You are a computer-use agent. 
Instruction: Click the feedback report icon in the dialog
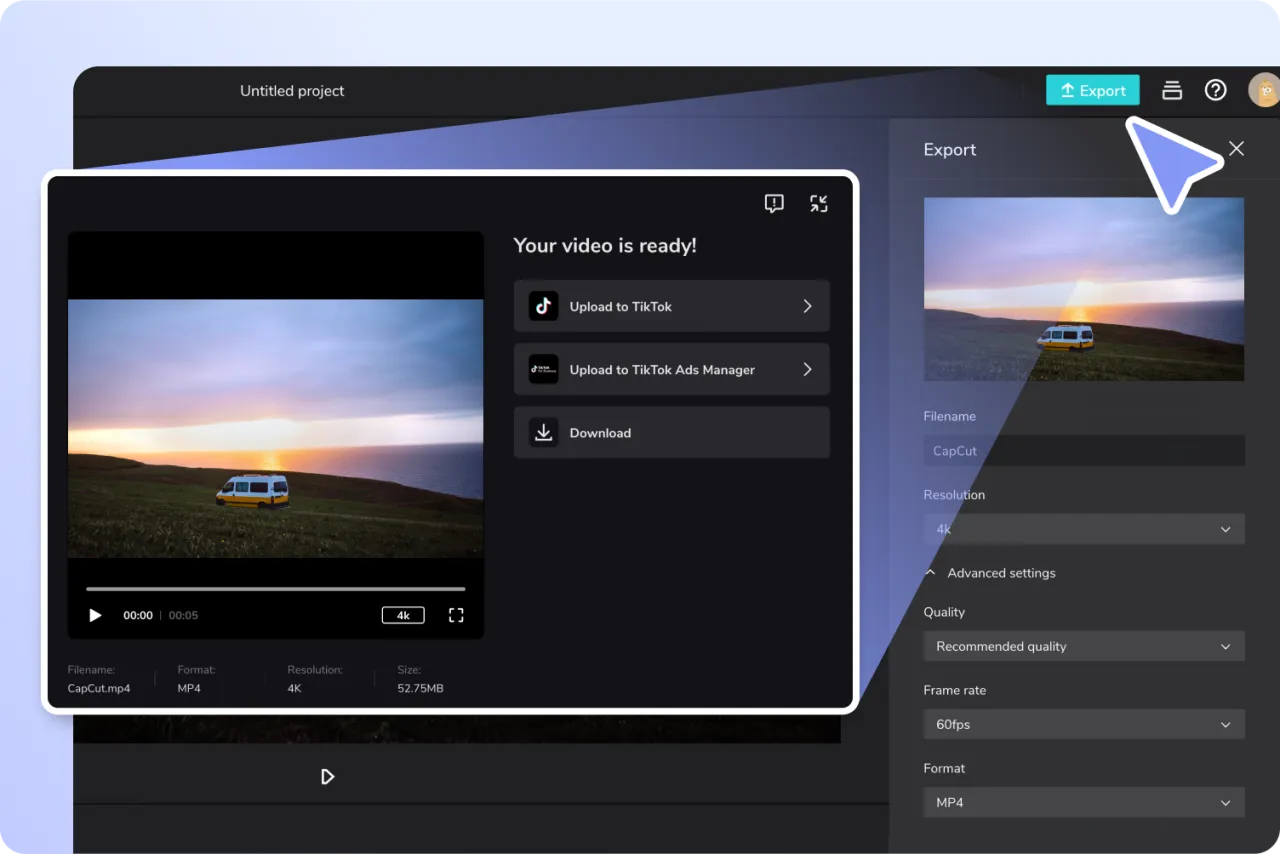[774, 204]
